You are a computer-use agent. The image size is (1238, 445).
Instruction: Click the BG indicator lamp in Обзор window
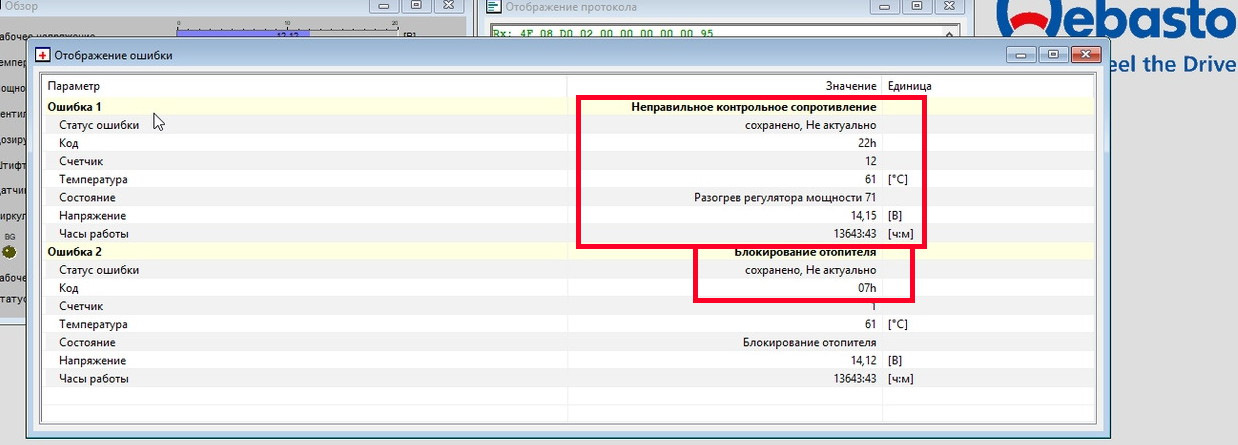point(10,250)
